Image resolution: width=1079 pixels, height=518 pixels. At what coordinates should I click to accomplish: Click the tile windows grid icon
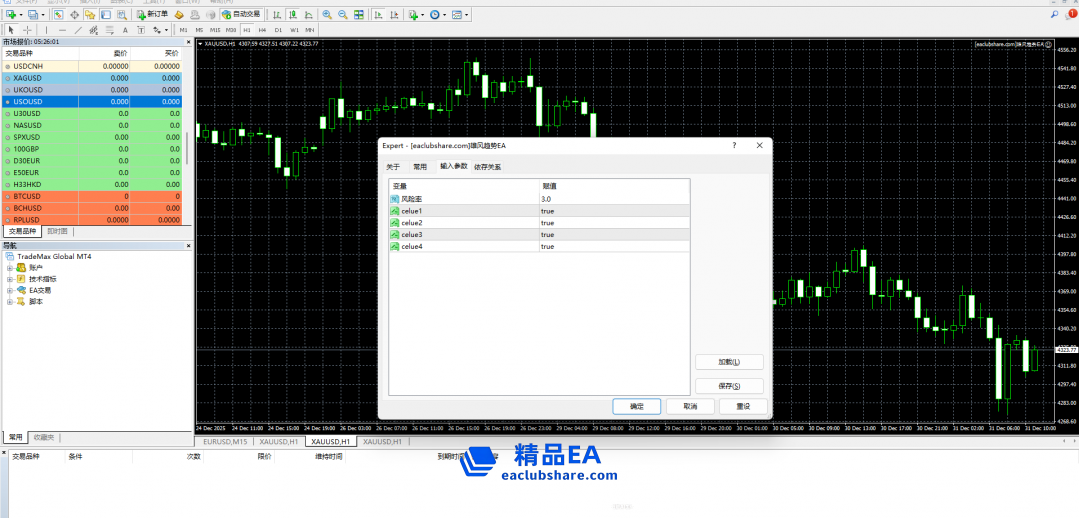[x=359, y=15]
